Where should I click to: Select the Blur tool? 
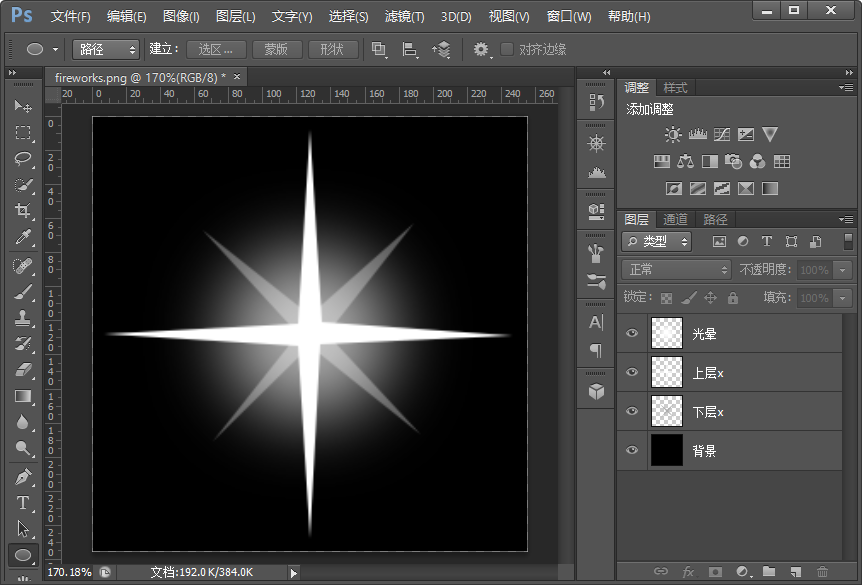[x=23, y=422]
